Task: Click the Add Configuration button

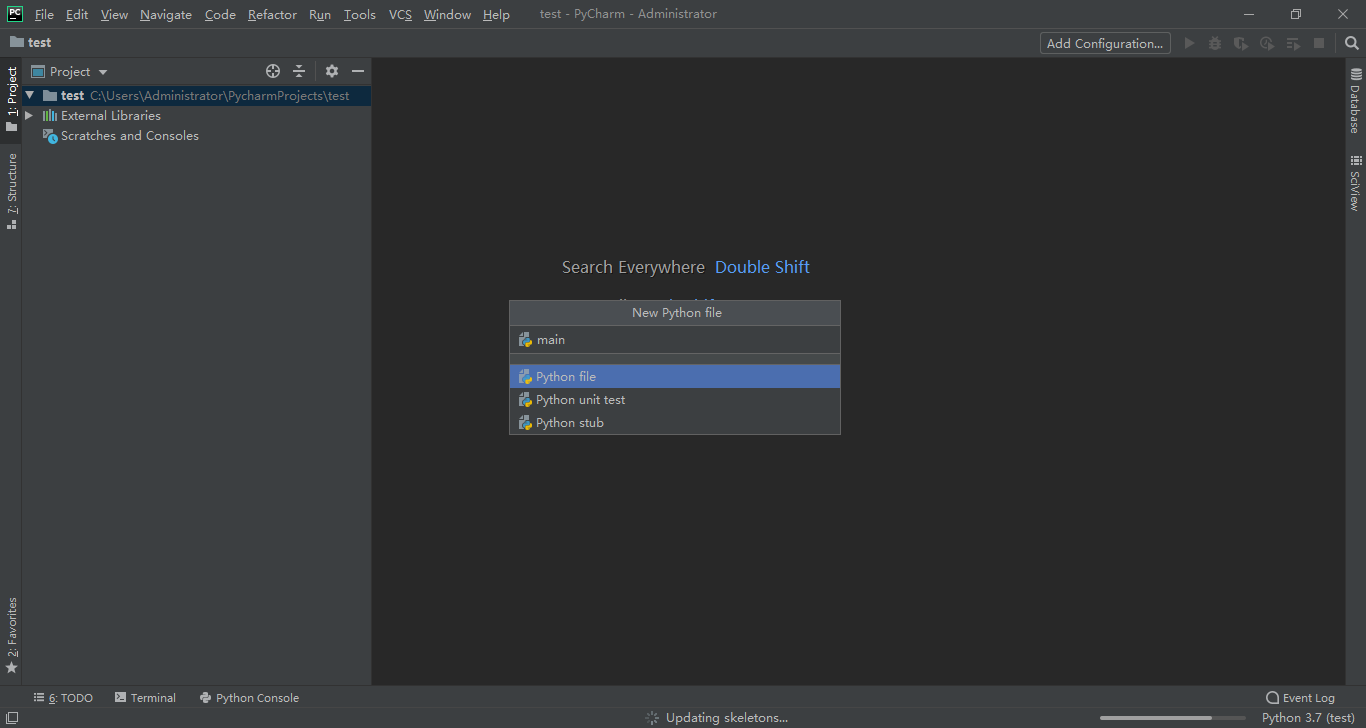Action: pyautogui.click(x=1105, y=43)
